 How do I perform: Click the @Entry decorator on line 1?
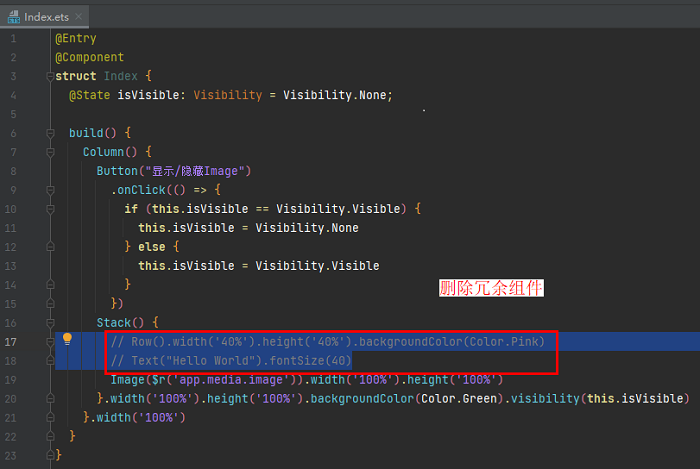coord(75,38)
